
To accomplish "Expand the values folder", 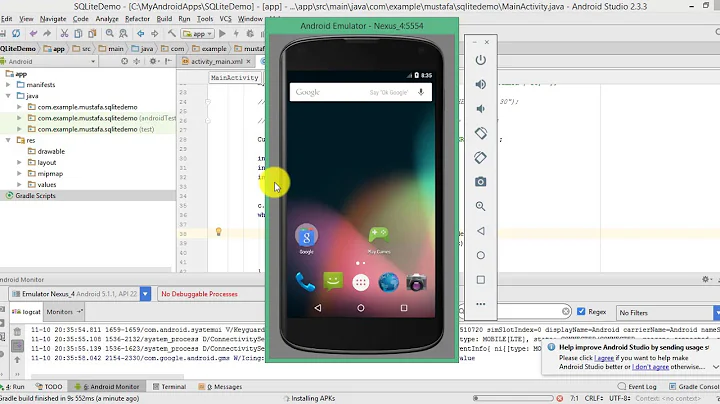I will click(x=19, y=185).
